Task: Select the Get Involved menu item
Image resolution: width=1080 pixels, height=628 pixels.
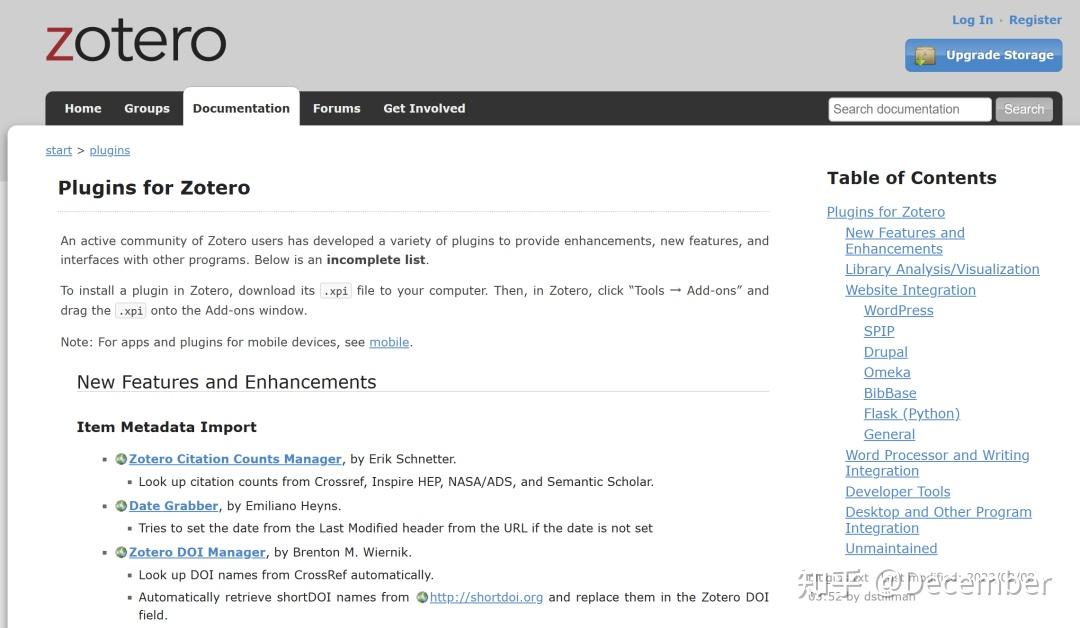Action: point(424,108)
